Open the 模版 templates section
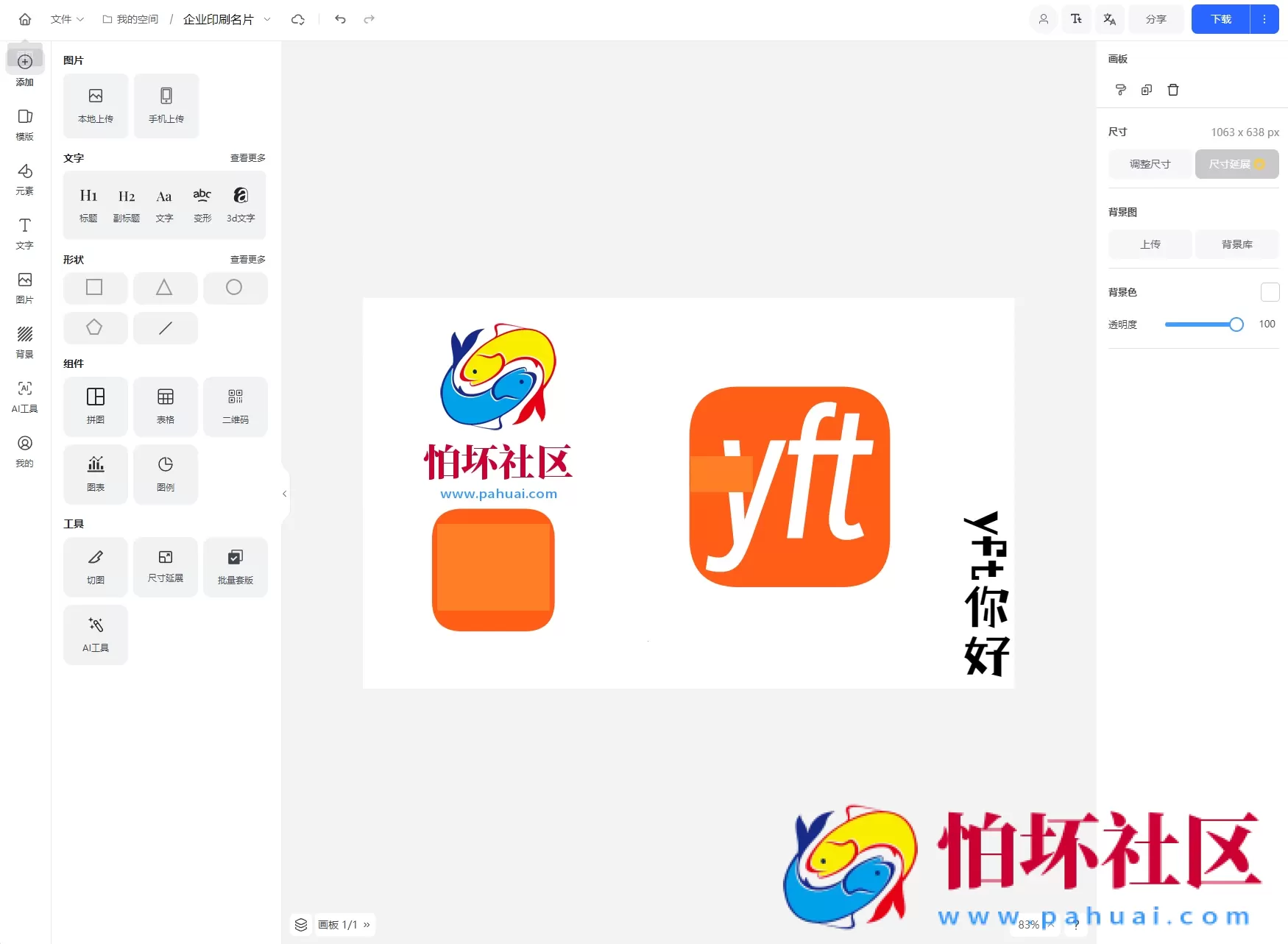Image resolution: width=1288 pixels, height=944 pixels. tap(24, 124)
